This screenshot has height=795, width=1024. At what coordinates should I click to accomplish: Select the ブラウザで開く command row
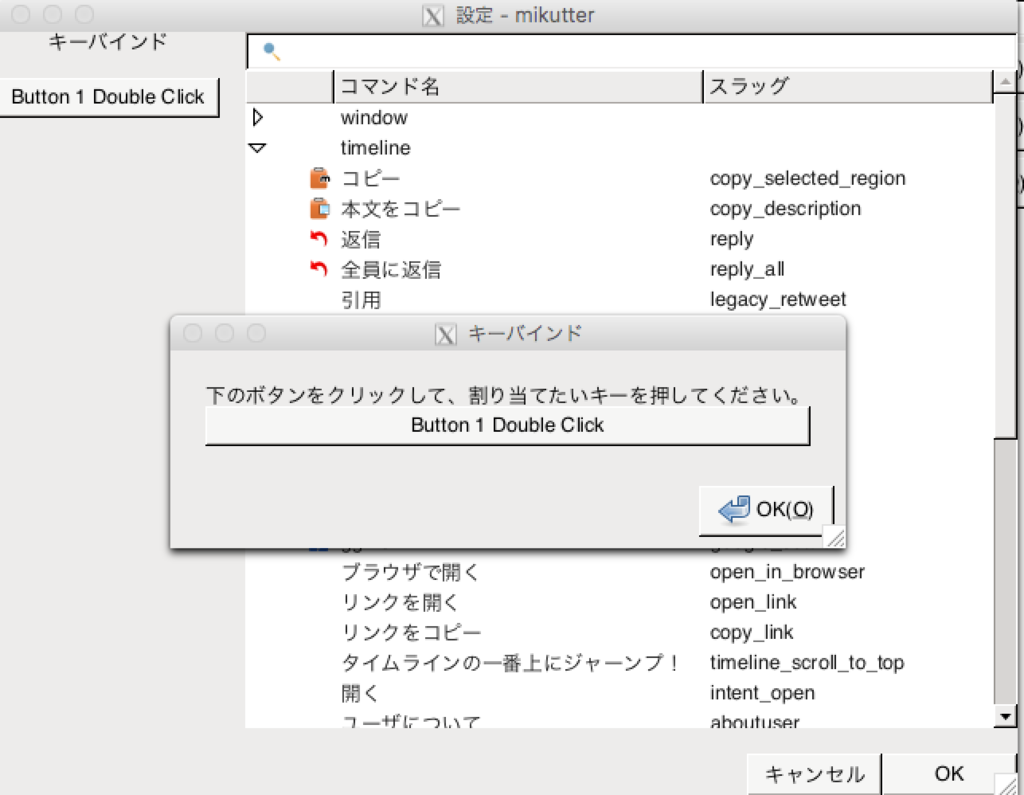pyautogui.click(x=619, y=572)
